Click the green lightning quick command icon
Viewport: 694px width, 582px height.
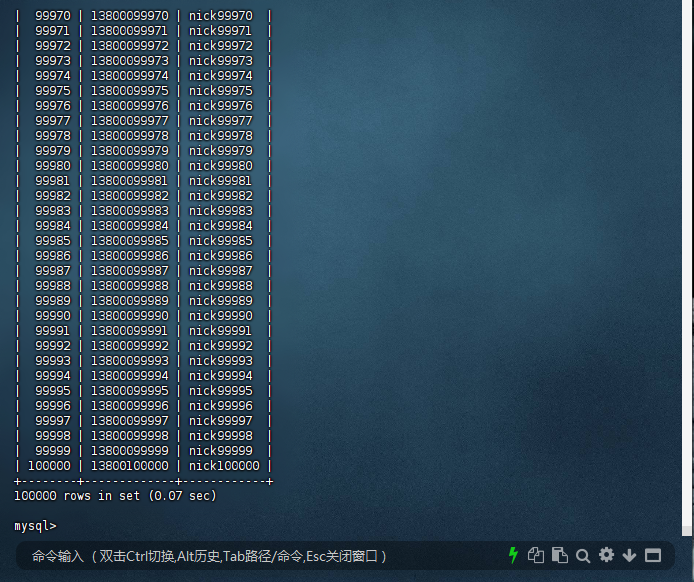coord(513,555)
